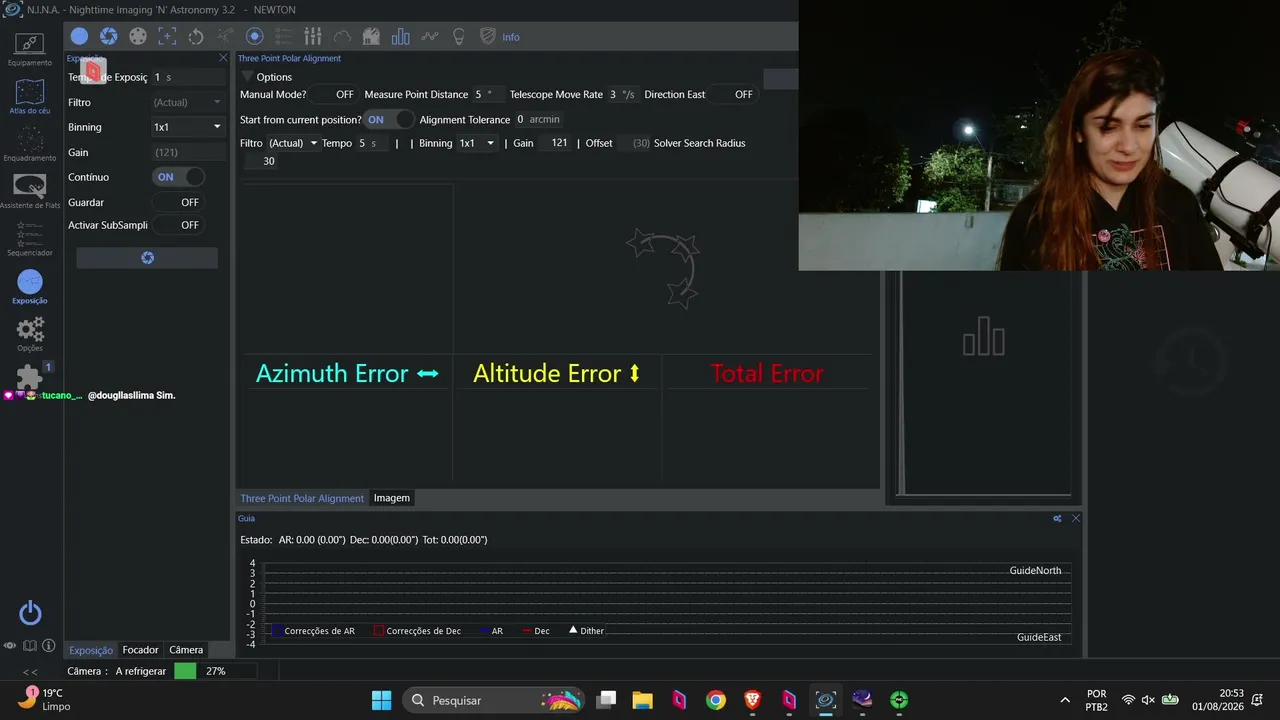
Task: Open the Windows Start menu
Action: pos(382,700)
